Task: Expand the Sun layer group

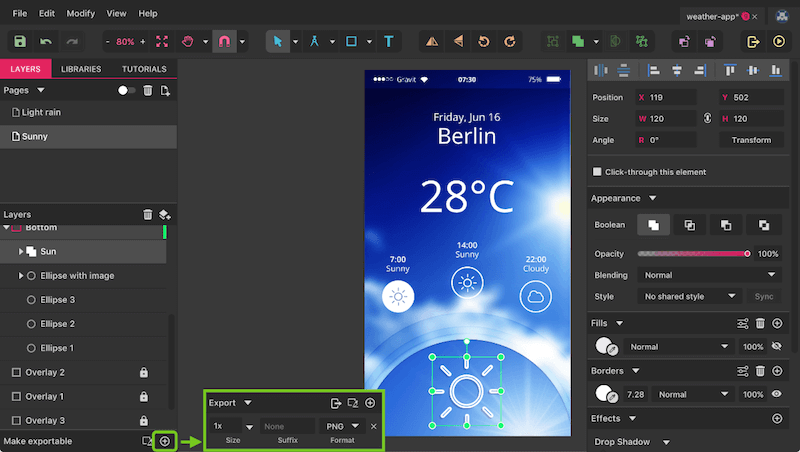Action: click(21, 252)
